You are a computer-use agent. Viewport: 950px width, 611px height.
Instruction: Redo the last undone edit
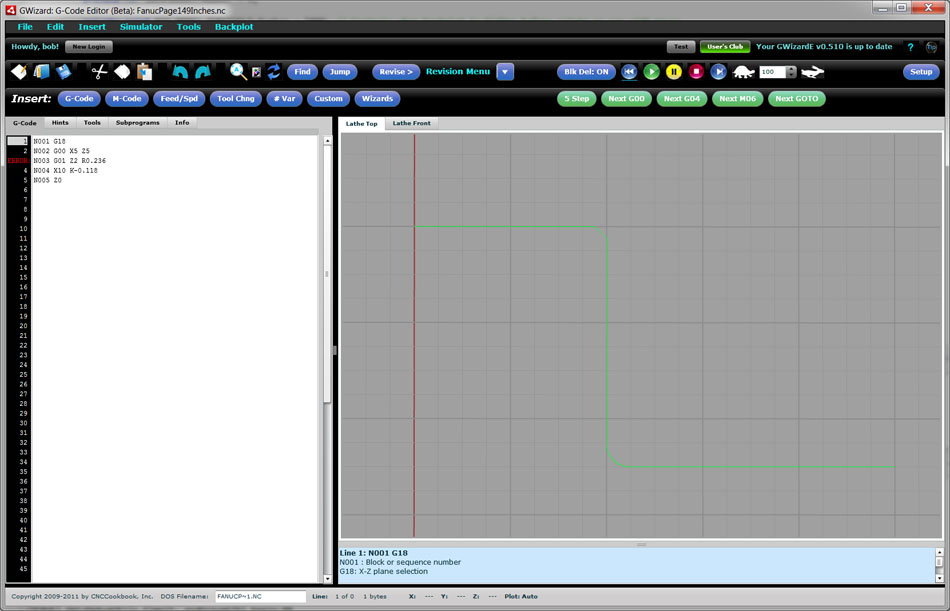coord(202,71)
